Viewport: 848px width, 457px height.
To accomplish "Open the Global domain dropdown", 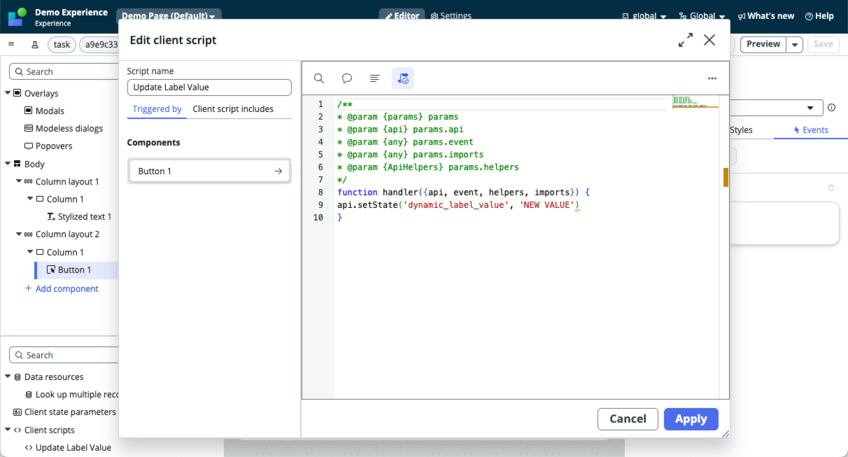I will [702, 16].
